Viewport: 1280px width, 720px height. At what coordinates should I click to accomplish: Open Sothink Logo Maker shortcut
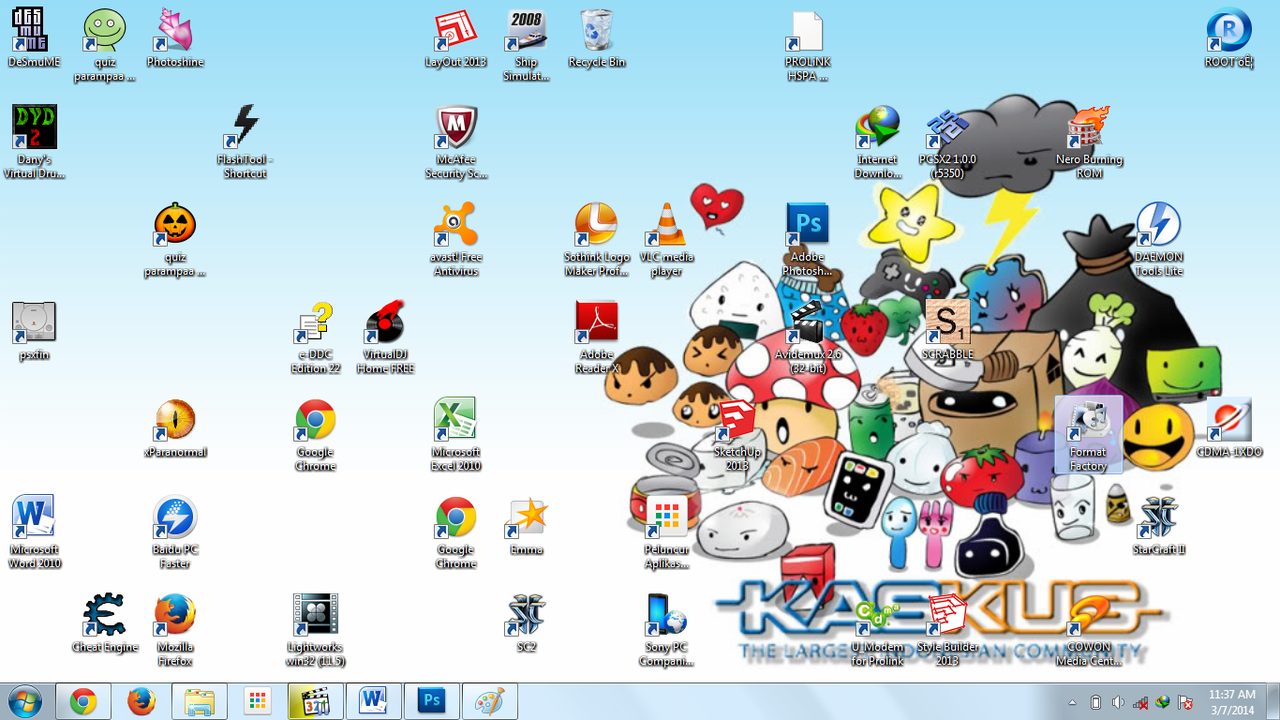[597, 239]
